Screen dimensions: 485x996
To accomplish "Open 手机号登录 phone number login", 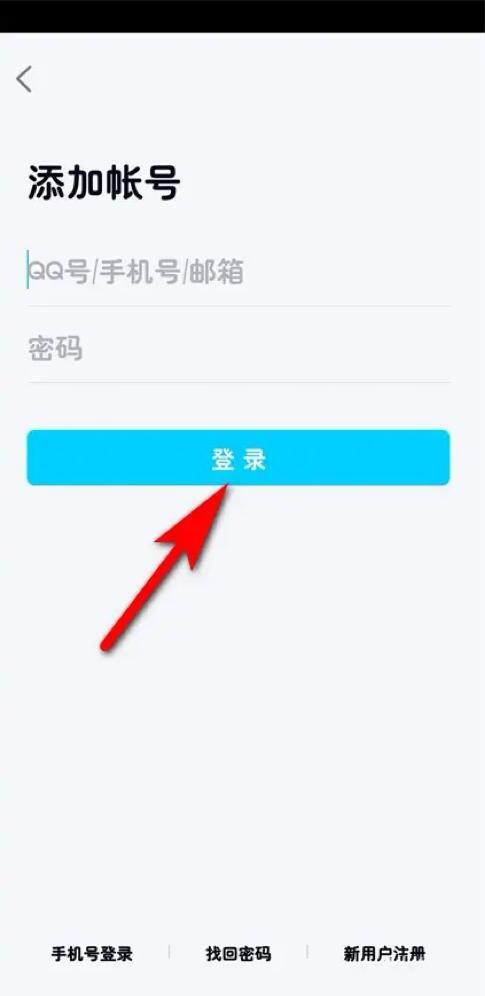I will (92, 953).
